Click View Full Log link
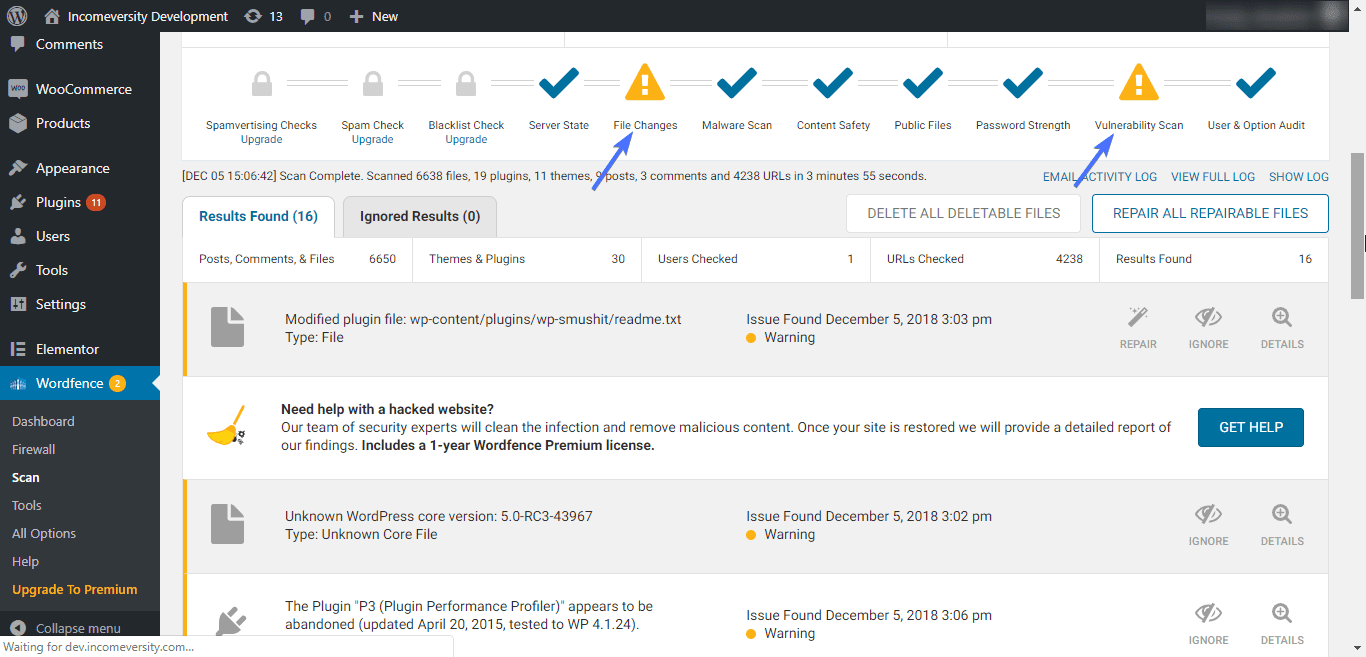 click(x=1213, y=177)
